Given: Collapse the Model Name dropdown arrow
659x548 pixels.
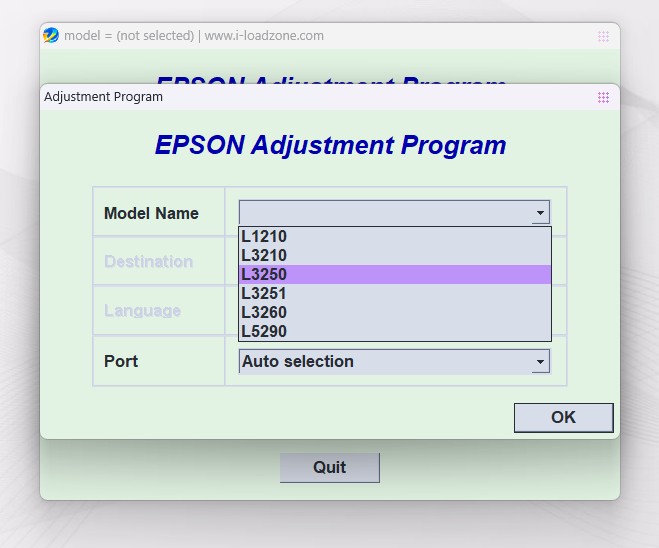Looking at the screenshot, I should pos(540,213).
